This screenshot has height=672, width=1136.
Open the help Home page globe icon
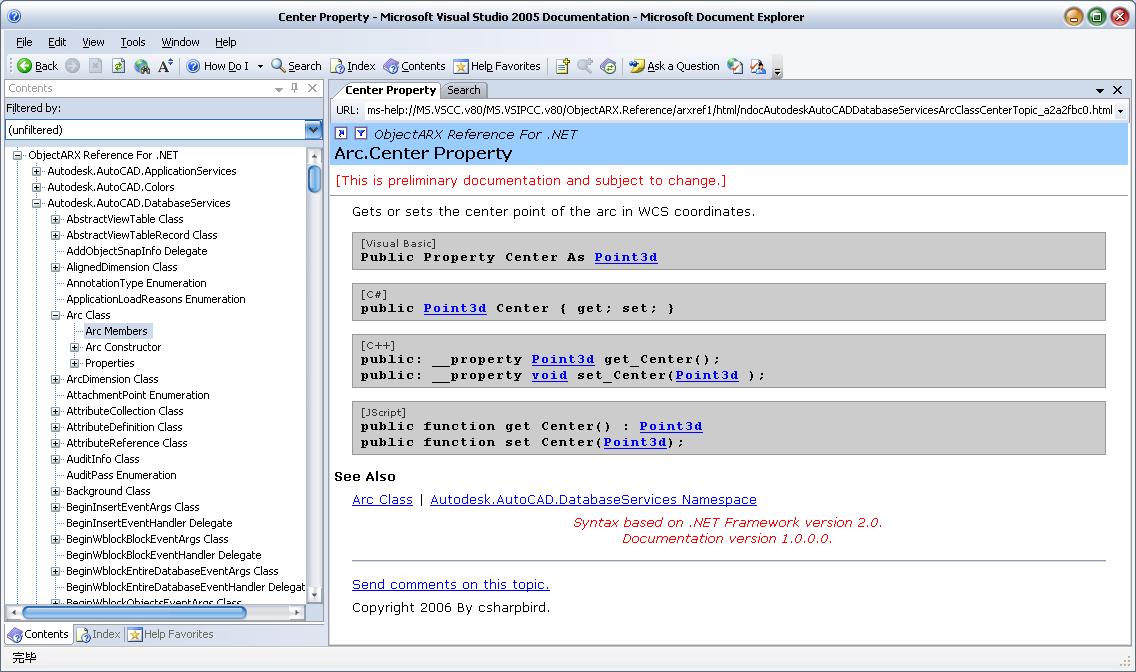(142, 66)
